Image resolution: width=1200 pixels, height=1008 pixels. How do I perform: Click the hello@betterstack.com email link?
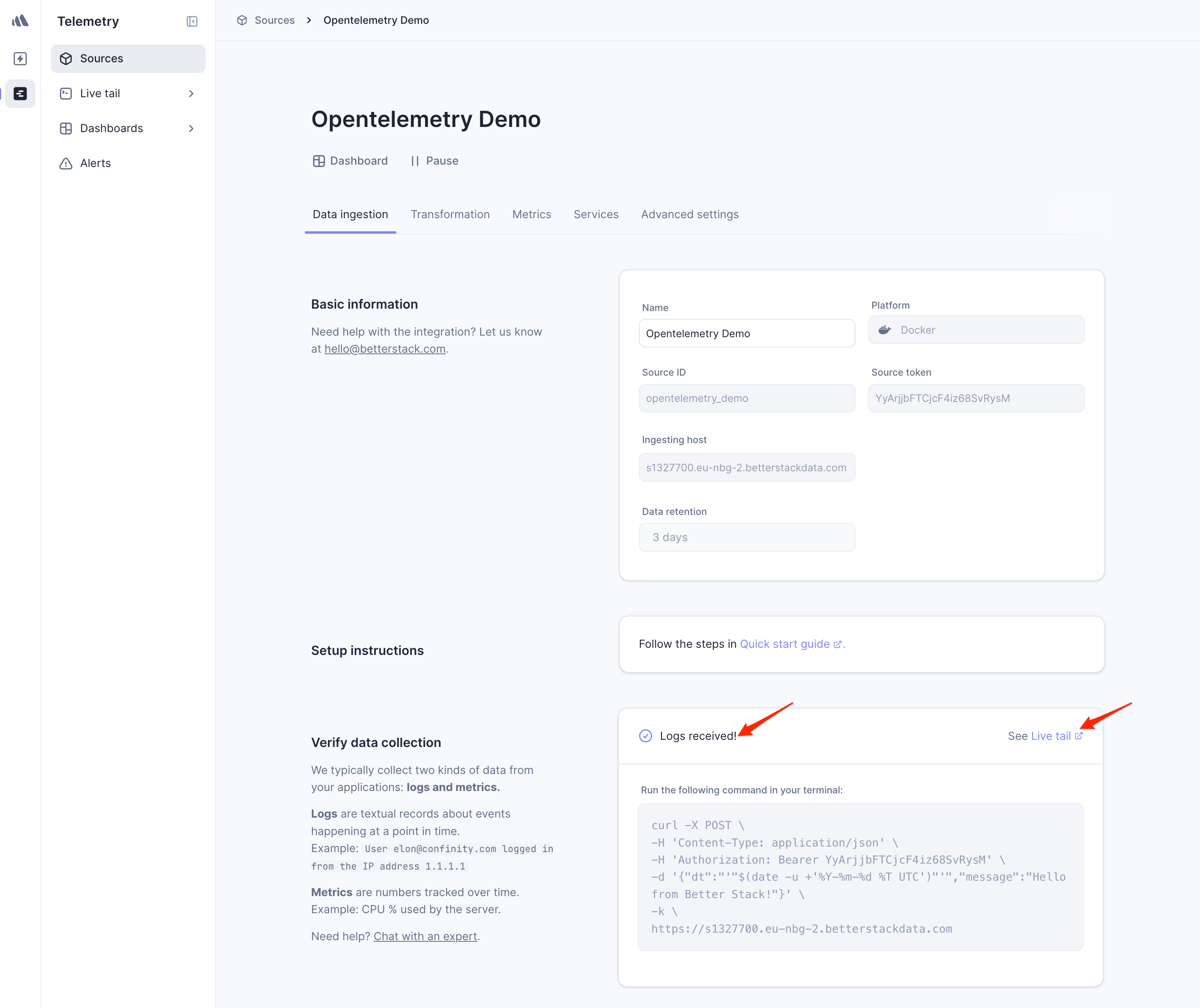[385, 349]
